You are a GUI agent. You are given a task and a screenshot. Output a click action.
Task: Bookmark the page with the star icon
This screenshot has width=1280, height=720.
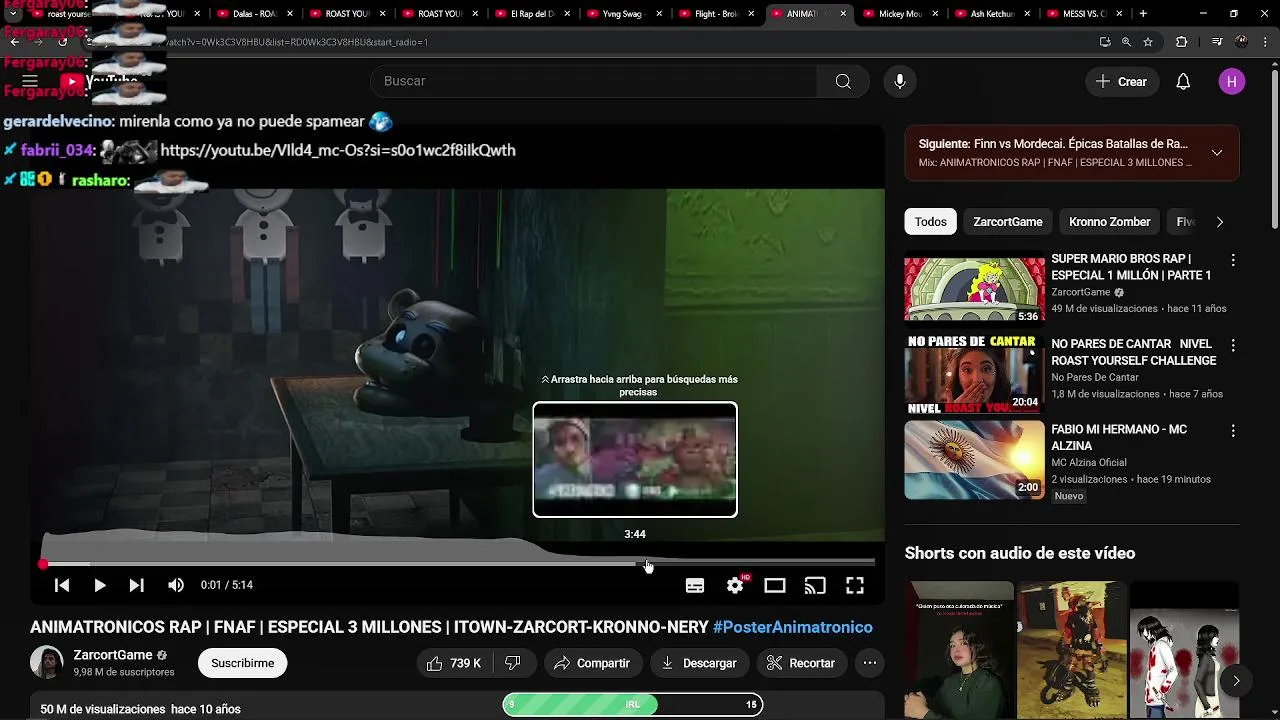pyautogui.click(x=1148, y=42)
